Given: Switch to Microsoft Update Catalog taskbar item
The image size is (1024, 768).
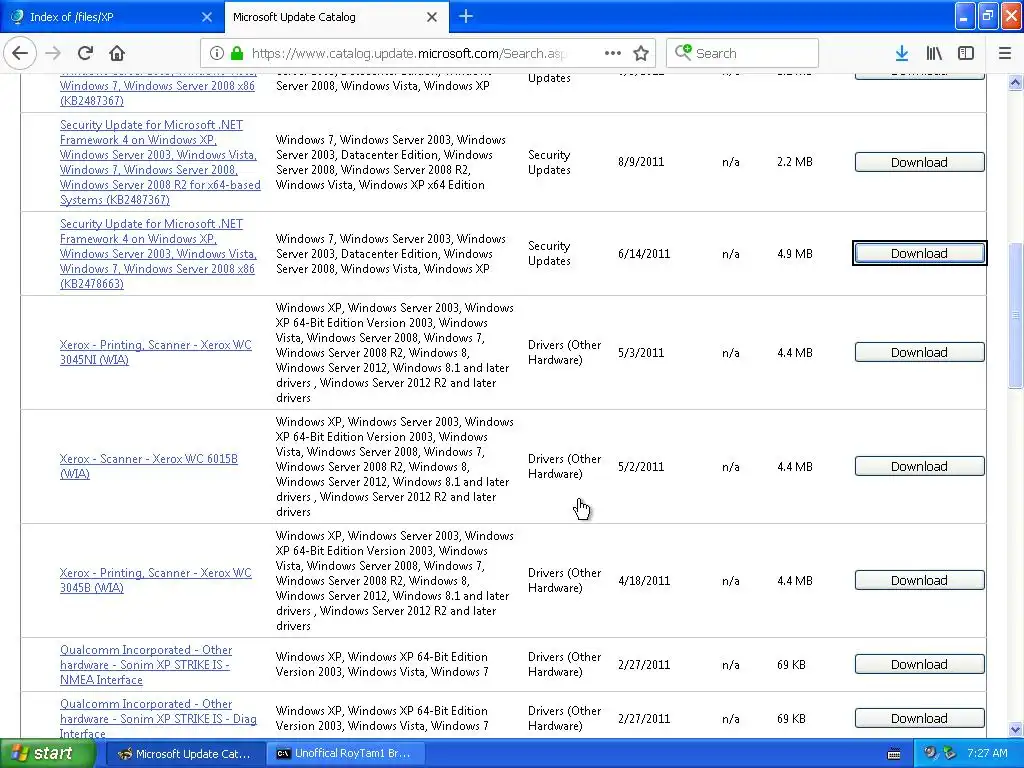Looking at the screenshot, I should coord(184,754).
